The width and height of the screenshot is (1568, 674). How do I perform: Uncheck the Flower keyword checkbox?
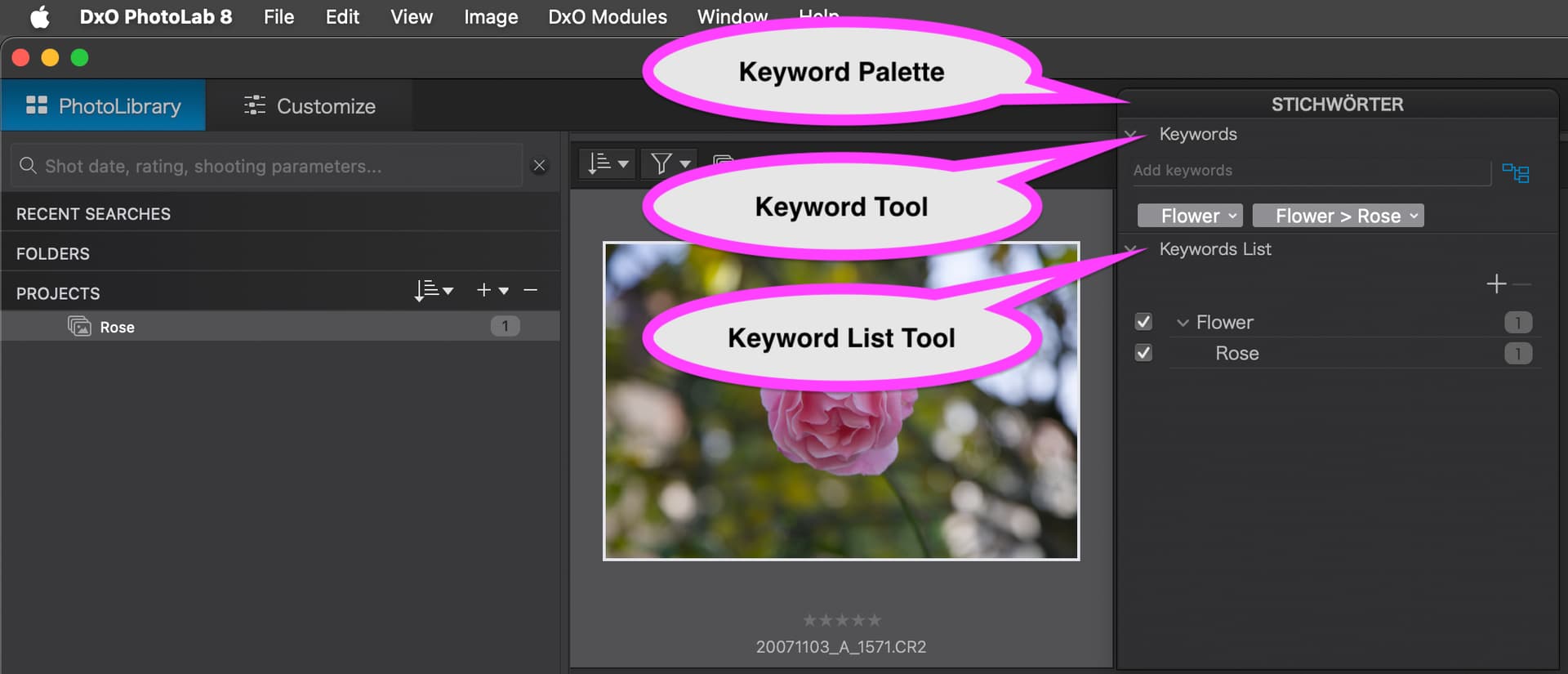pyautogui.click(x=1143, y=322)
